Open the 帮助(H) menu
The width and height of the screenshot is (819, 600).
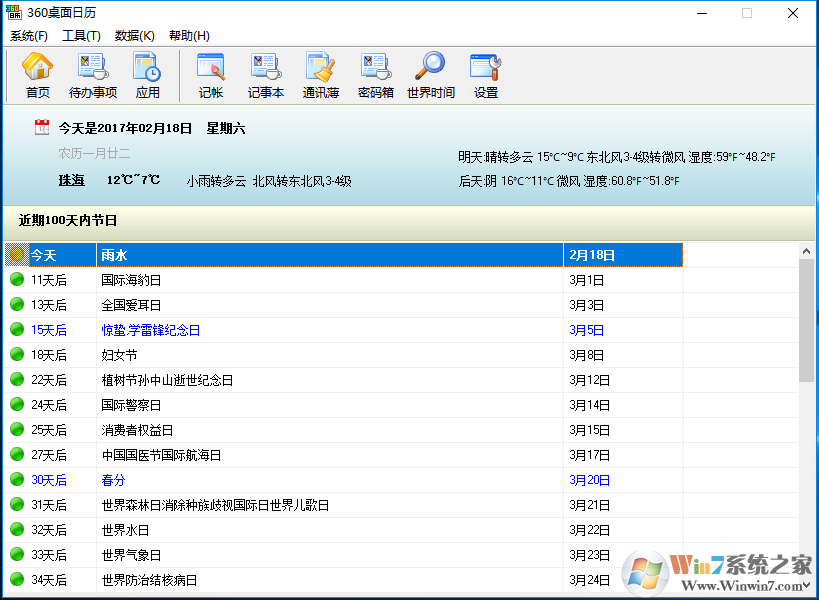[189, 36]
